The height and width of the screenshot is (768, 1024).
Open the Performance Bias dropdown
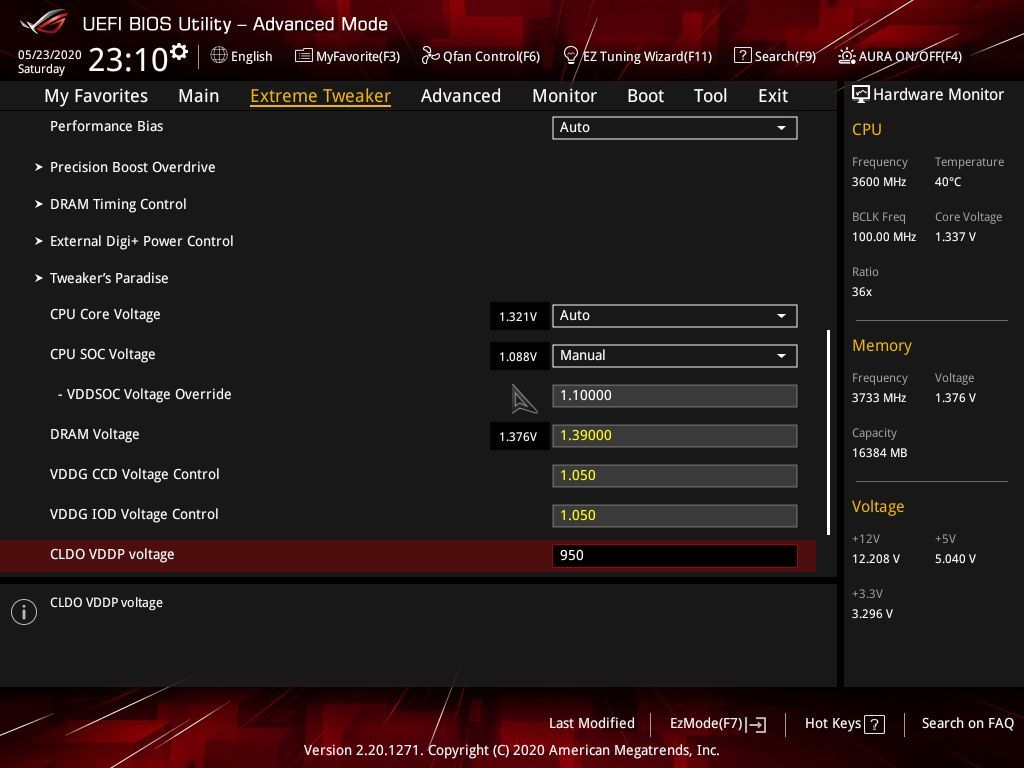pos(674,128)
